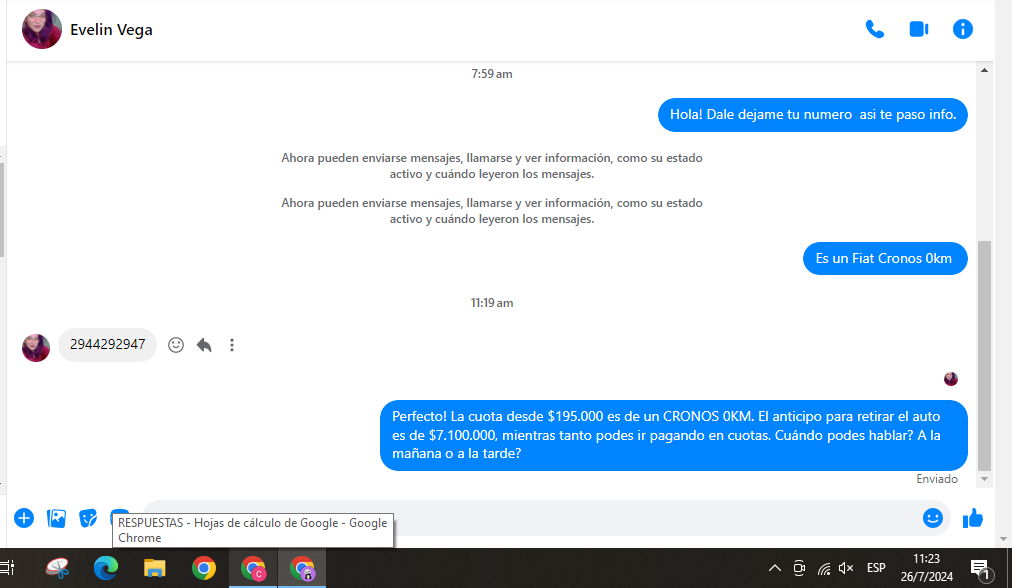Click the Evelin Vega contact name
The width and height of the screenshot is (1012, 588).
point(111,30)
